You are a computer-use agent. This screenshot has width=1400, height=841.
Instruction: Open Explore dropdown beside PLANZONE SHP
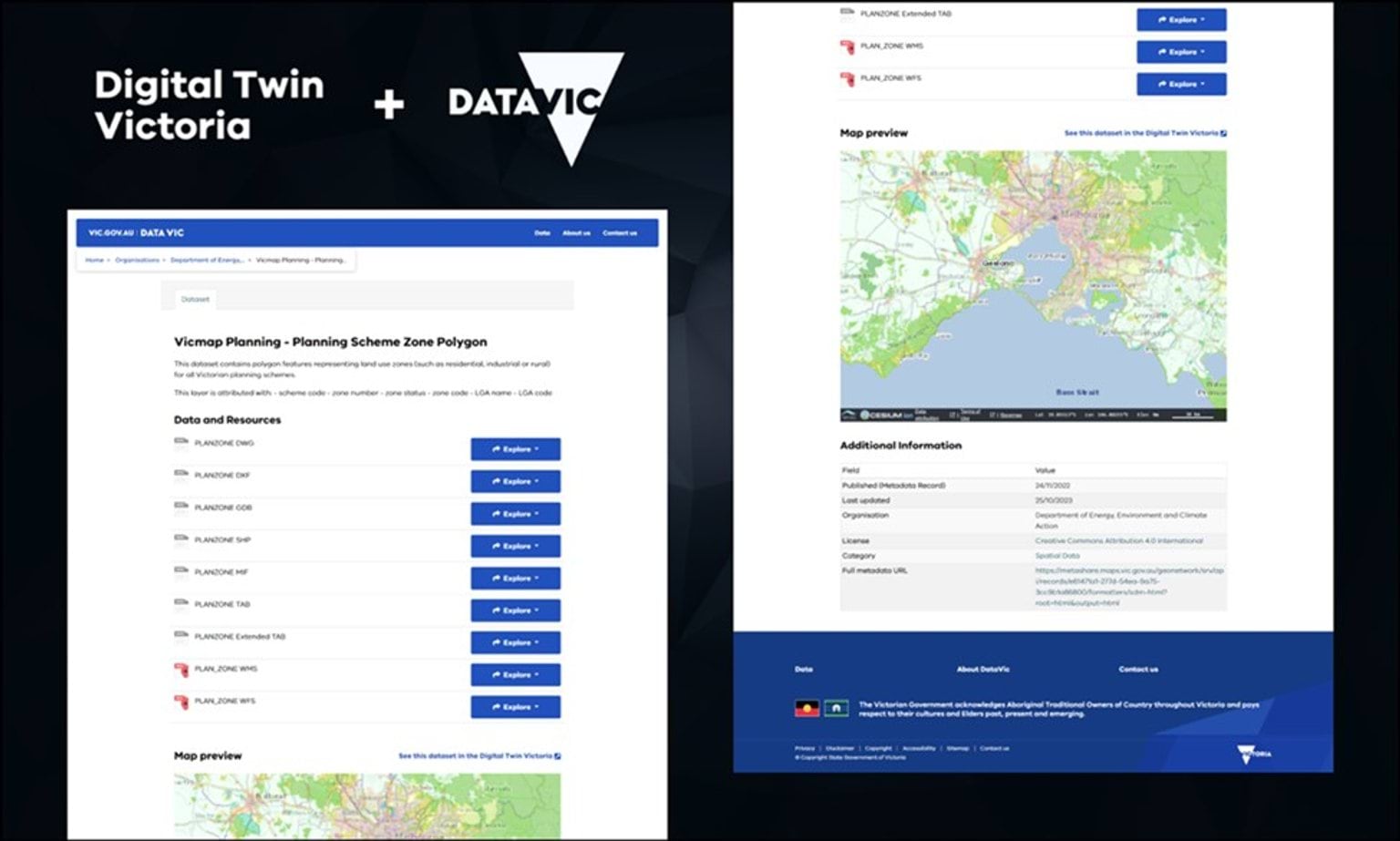pyautogui.click(x=515, y=546)
